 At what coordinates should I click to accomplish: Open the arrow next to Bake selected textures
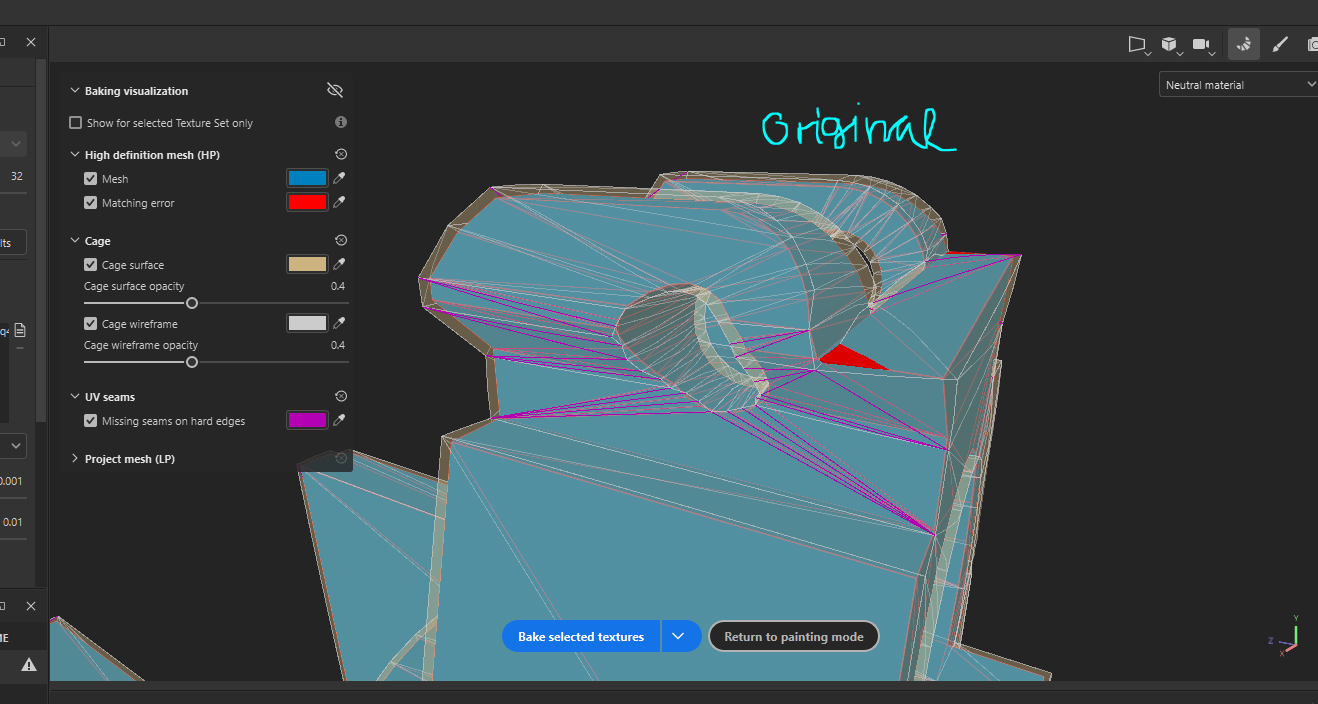point(679,637)
